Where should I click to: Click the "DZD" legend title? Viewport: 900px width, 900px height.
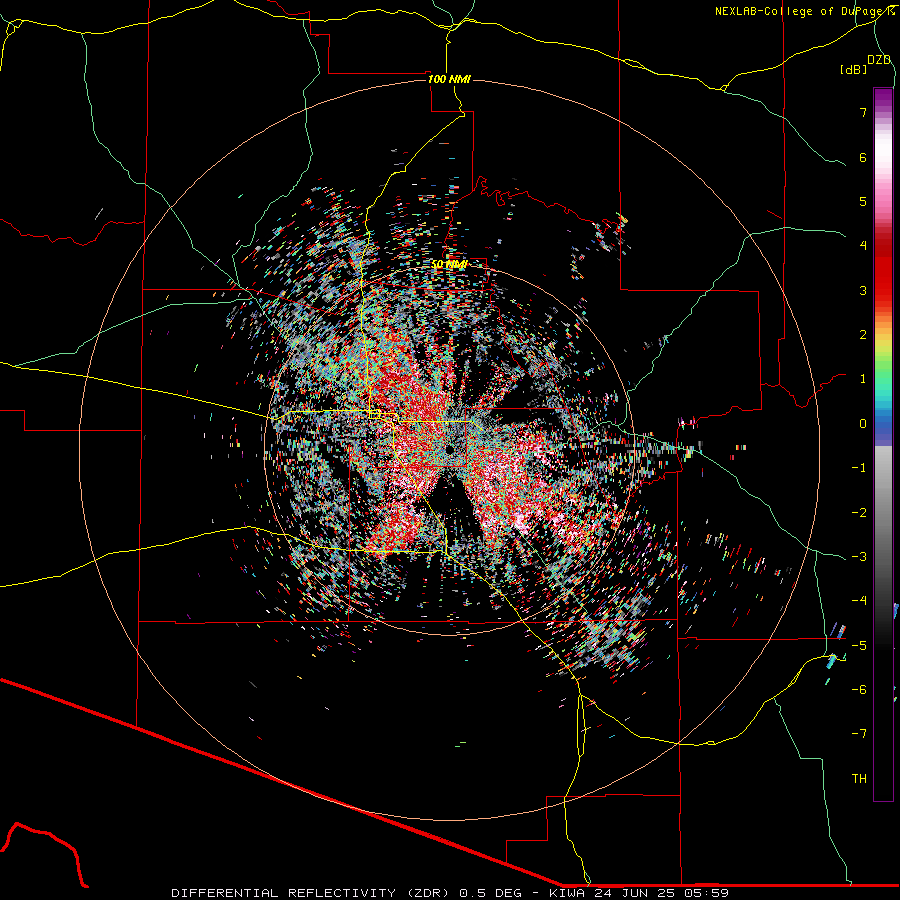coord(879,60)
